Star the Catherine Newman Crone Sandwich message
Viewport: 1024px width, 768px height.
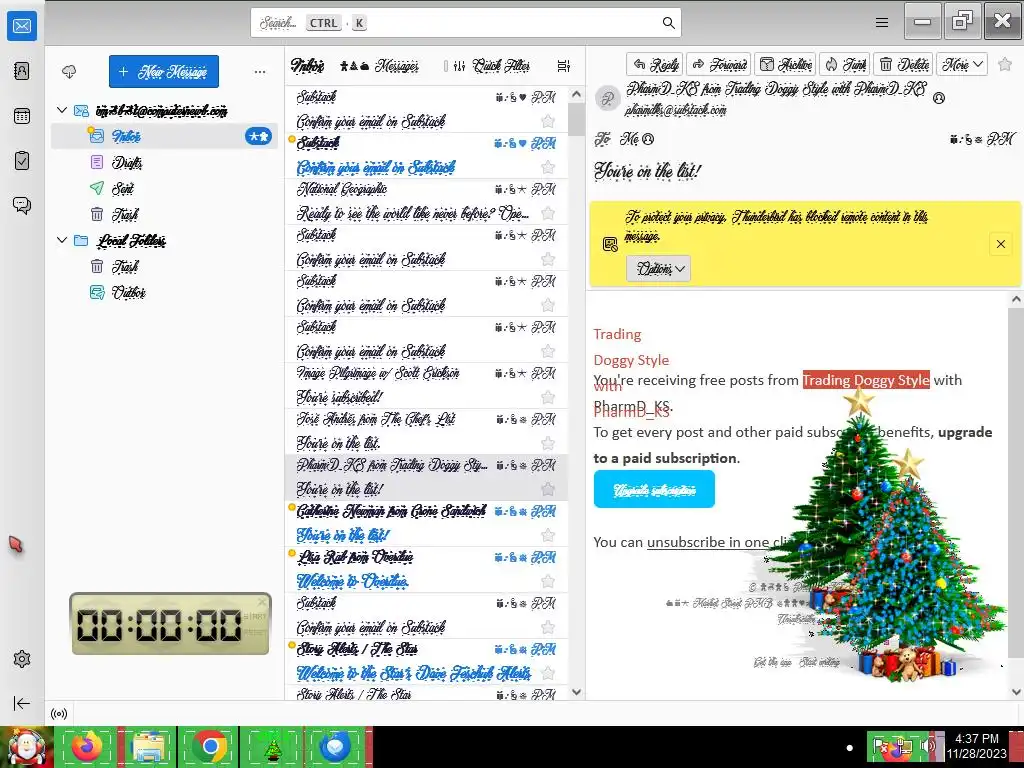[548, 536]
